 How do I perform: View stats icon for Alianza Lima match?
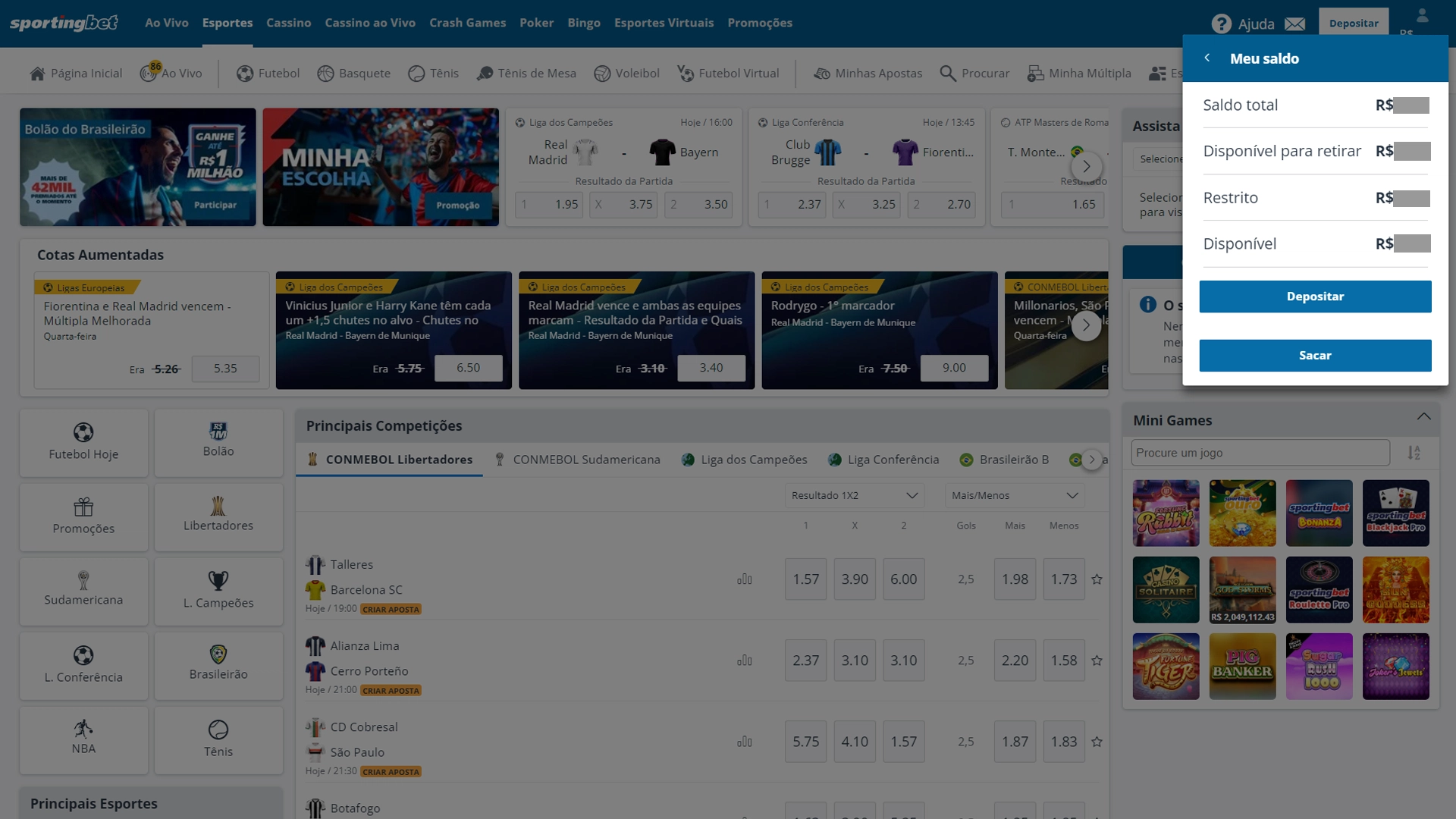pyautogui.click(x=745, y=661)
